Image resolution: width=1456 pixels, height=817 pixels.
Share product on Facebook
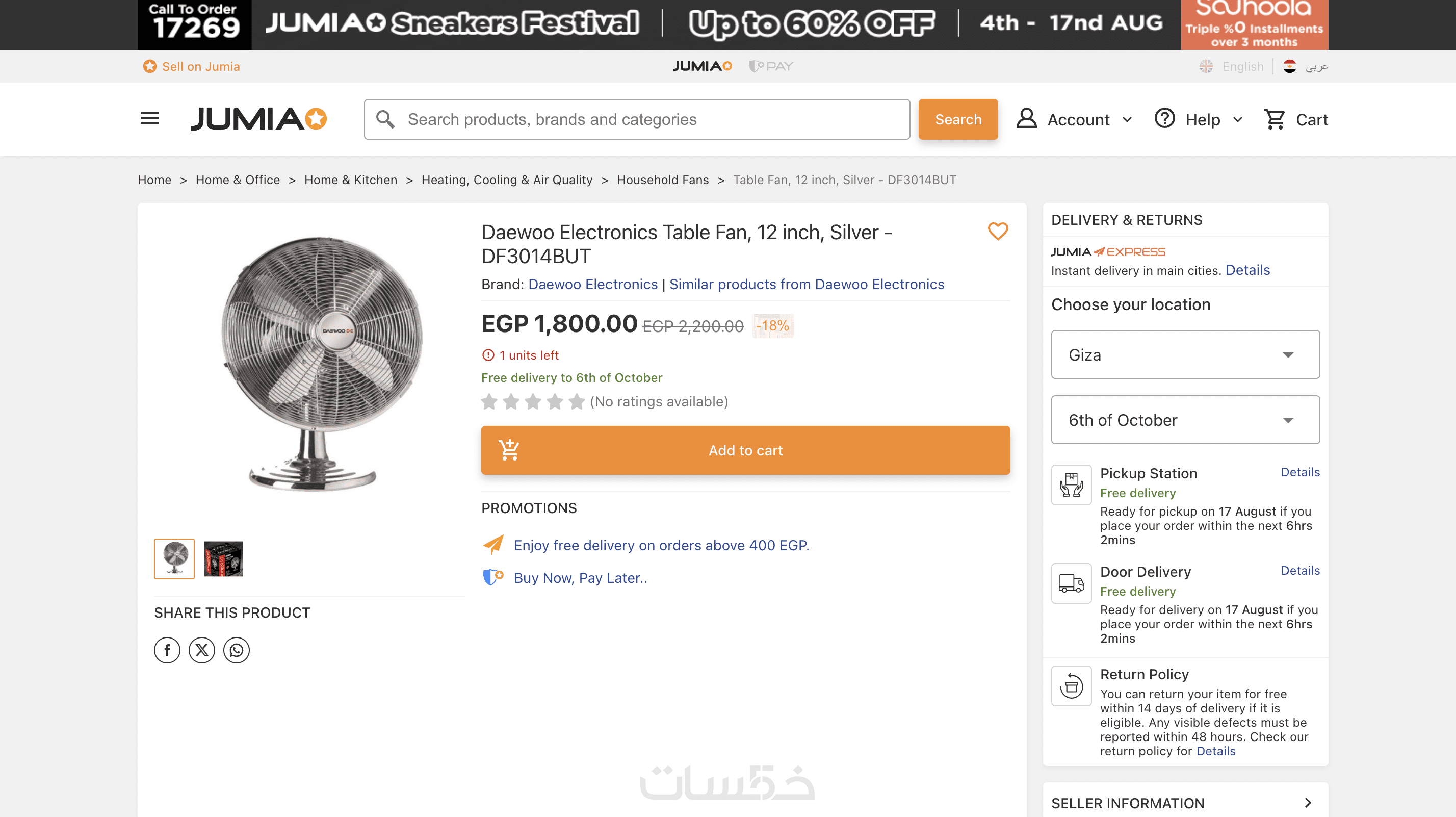point(167,650)
